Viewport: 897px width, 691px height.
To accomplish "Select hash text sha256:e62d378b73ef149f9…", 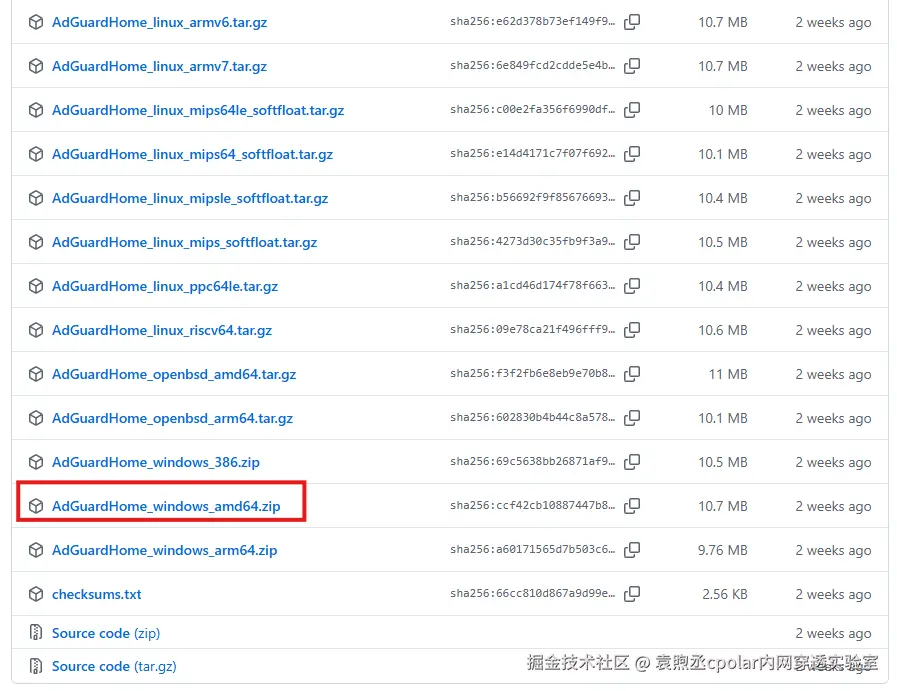I will point(532,22).
